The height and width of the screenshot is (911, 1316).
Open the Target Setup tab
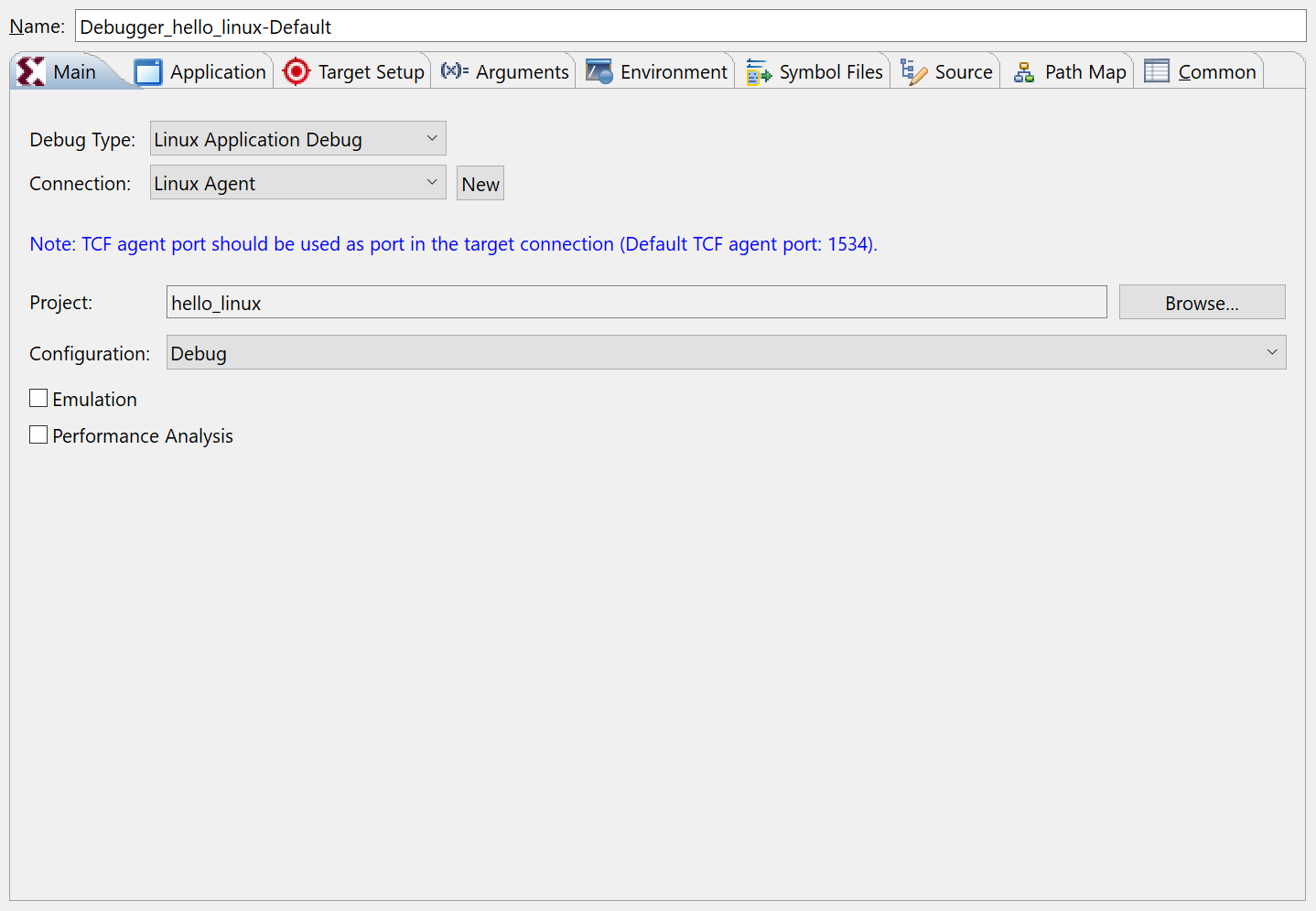354,71
